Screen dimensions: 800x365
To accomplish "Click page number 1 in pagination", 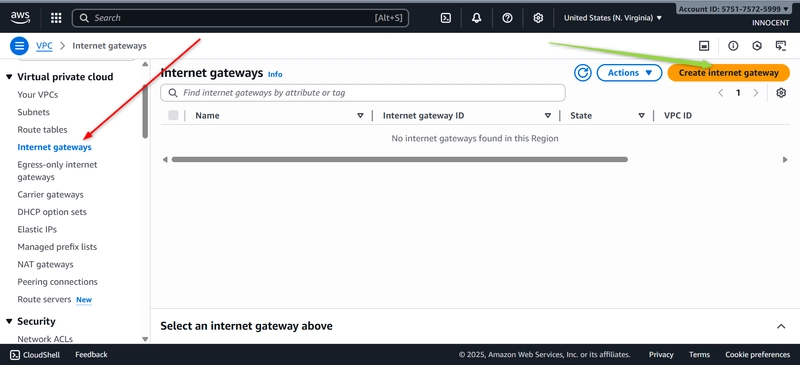I will pos(738,93).
